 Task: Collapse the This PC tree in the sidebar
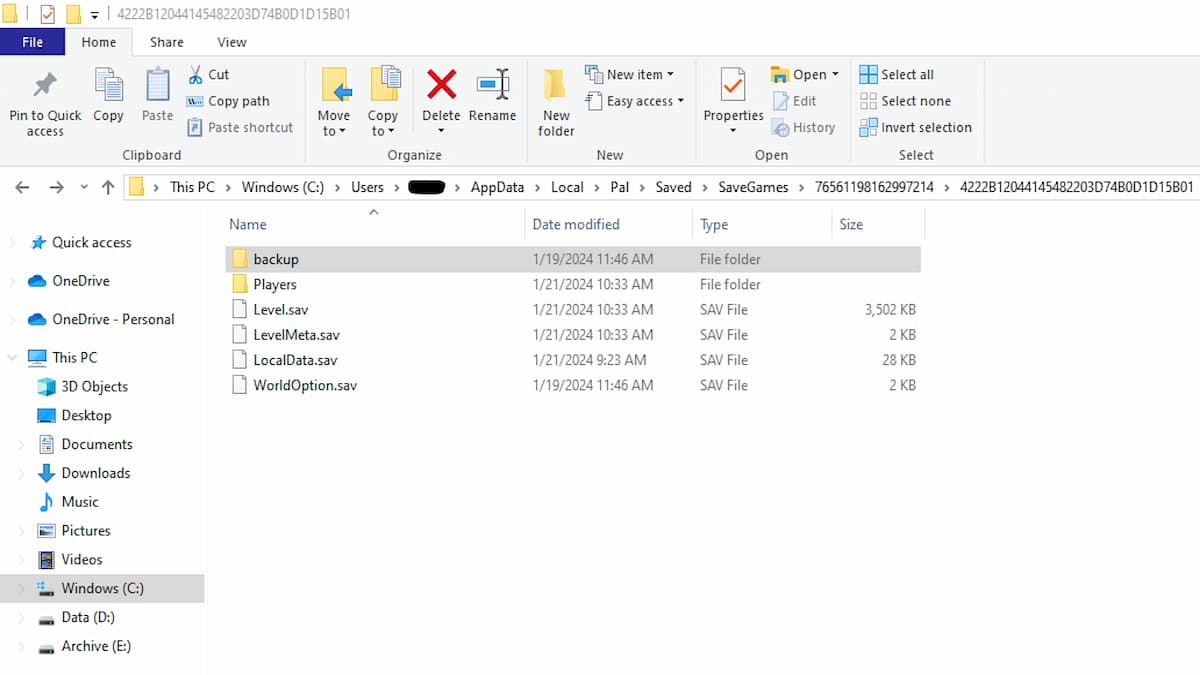[10, 356]
